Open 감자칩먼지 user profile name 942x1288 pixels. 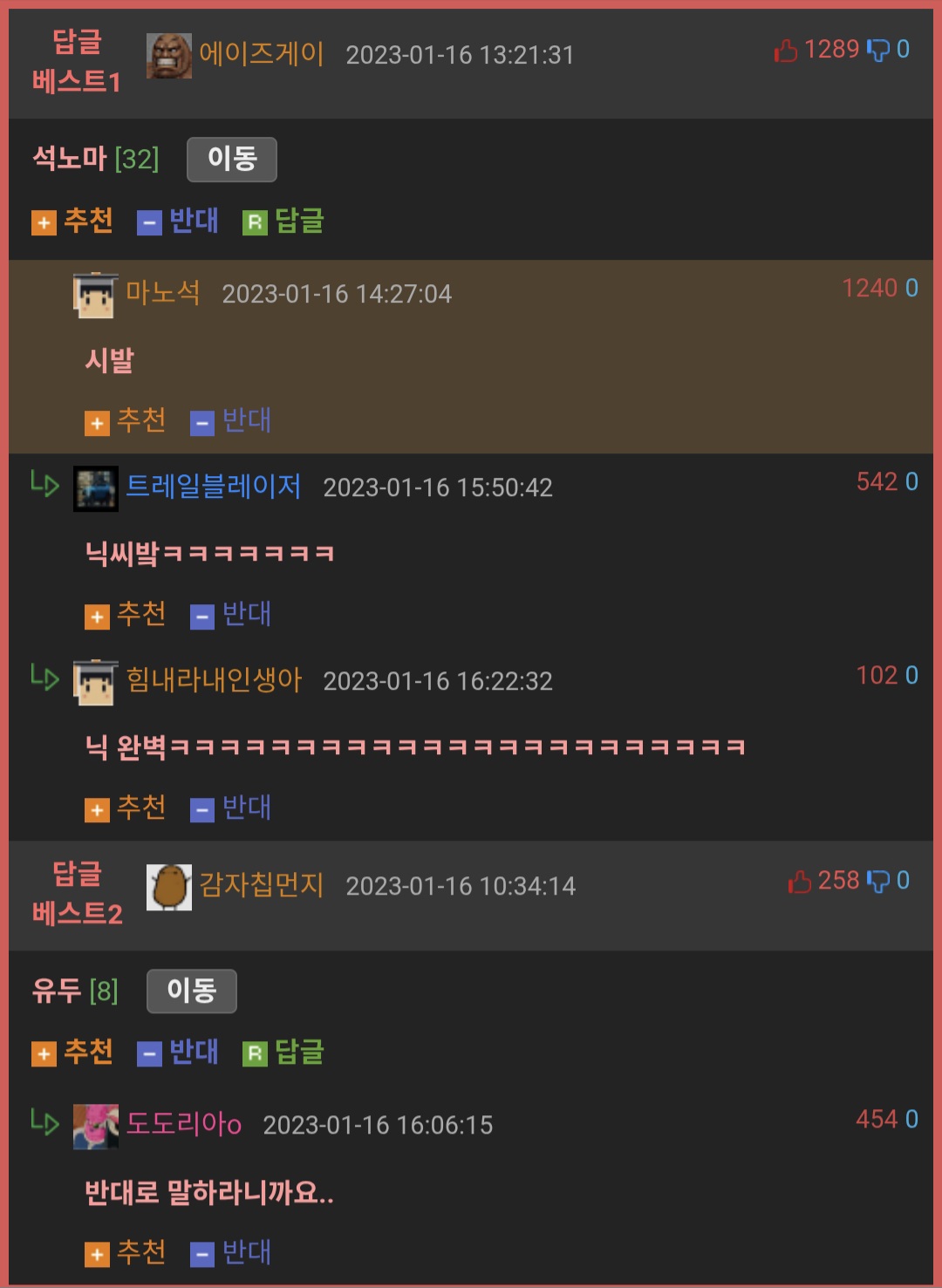coord(262,886)
